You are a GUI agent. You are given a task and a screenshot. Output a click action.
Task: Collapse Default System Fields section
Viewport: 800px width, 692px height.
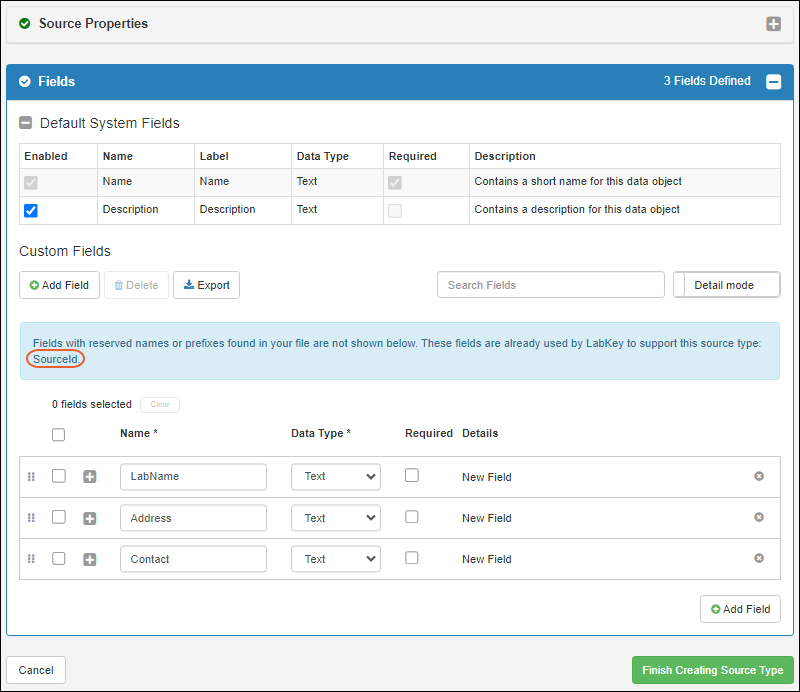(x=26, y=124)
